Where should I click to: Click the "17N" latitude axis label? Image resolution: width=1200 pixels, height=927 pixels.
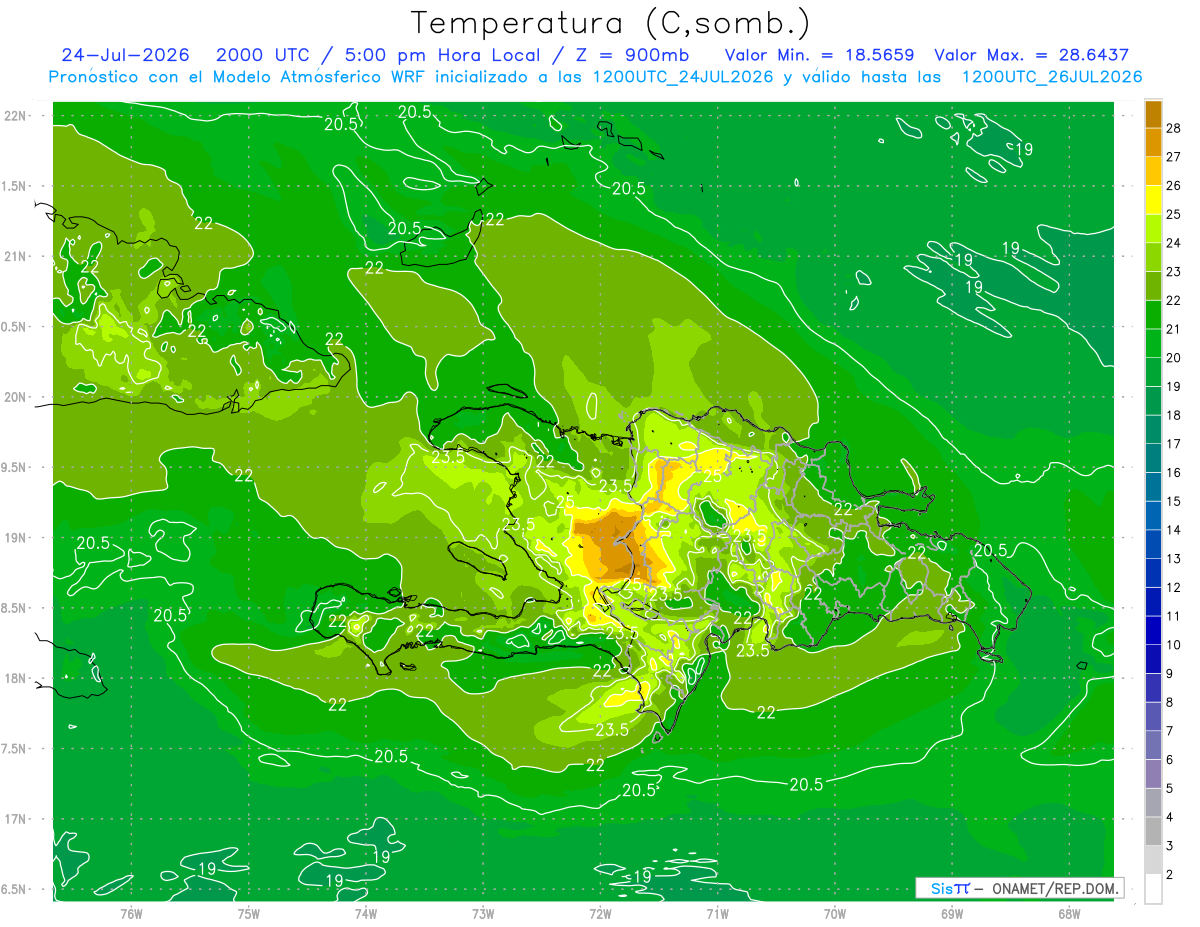pyautogui.click(x=15, y=819)
